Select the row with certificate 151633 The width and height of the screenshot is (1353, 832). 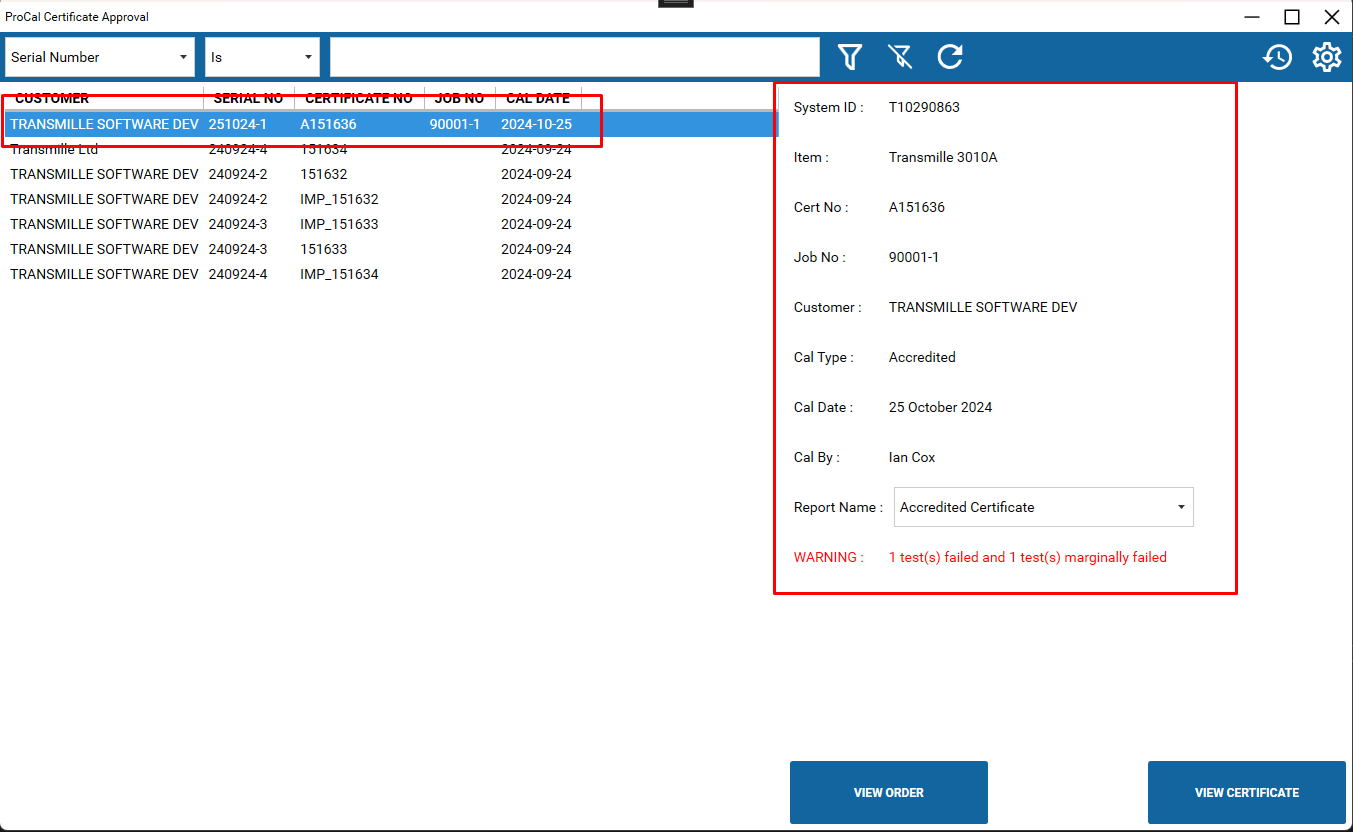click(391, 249)
